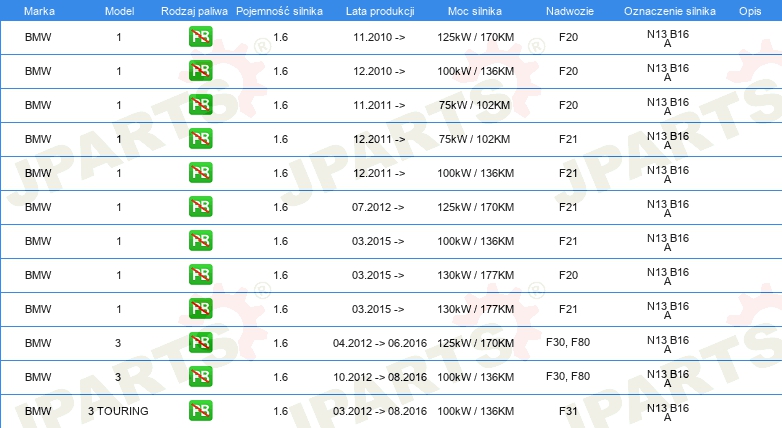
Task: Click the Marka column header
Action: click(x=39, y=11)
